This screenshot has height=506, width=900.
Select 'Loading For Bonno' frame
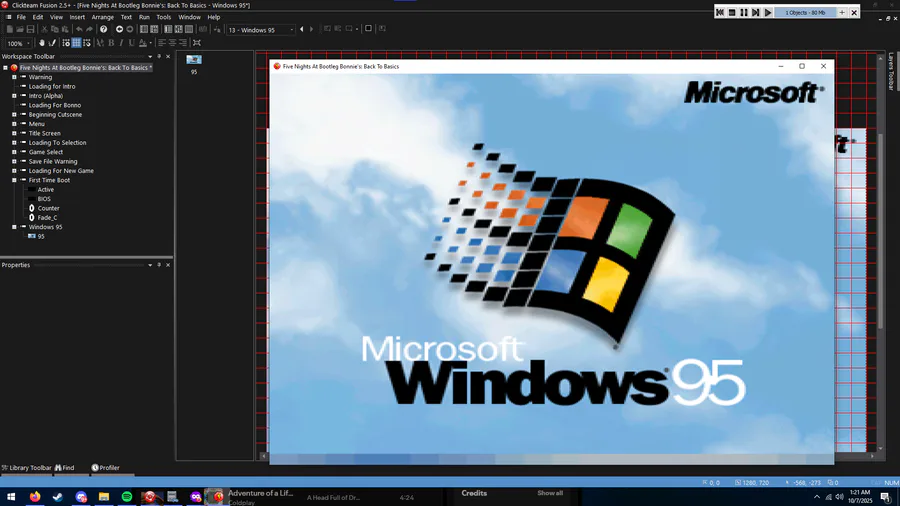click(55, 106)
